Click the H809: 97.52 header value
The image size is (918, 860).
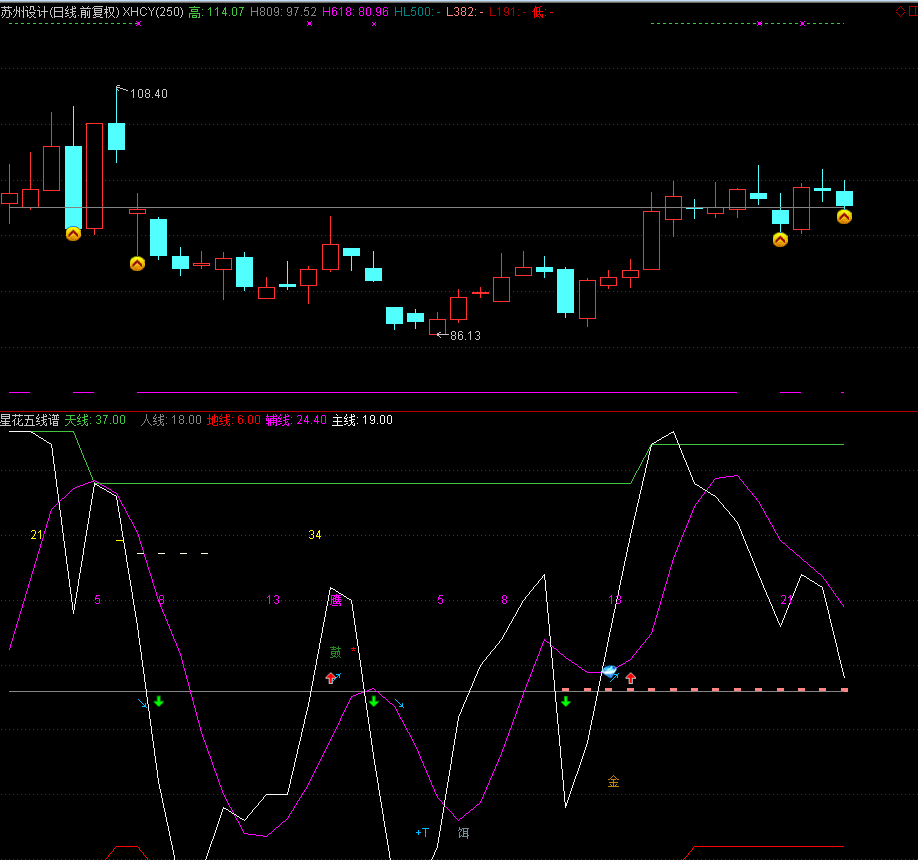click(x=283, y=12)
